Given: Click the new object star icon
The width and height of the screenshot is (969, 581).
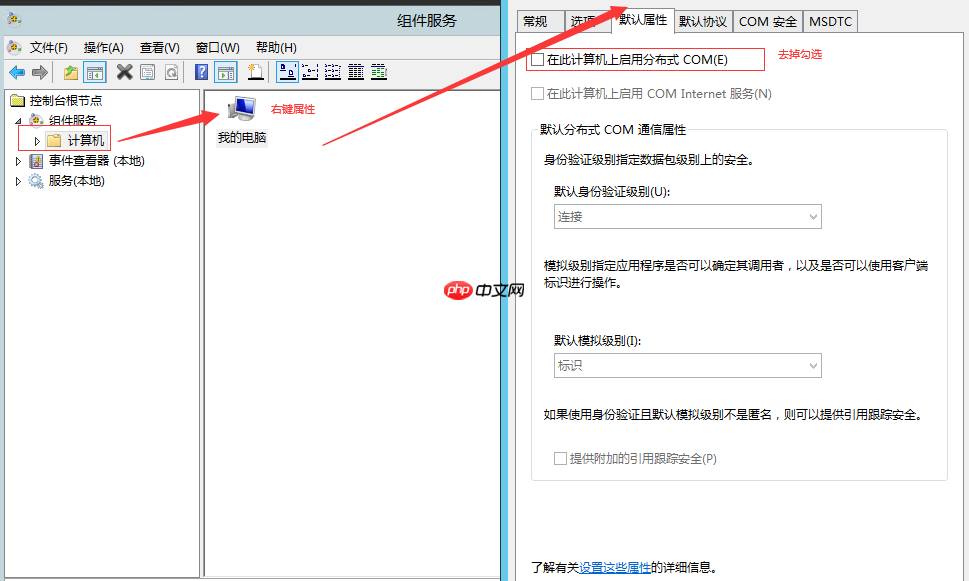Looking at the screenshot, I should (x=254, y=71).
